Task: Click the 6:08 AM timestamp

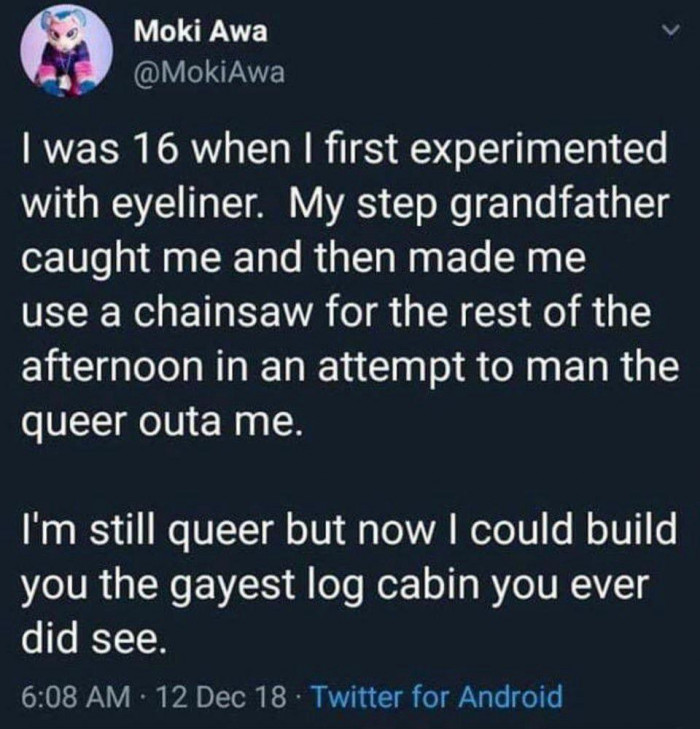Action: (66, 695)
